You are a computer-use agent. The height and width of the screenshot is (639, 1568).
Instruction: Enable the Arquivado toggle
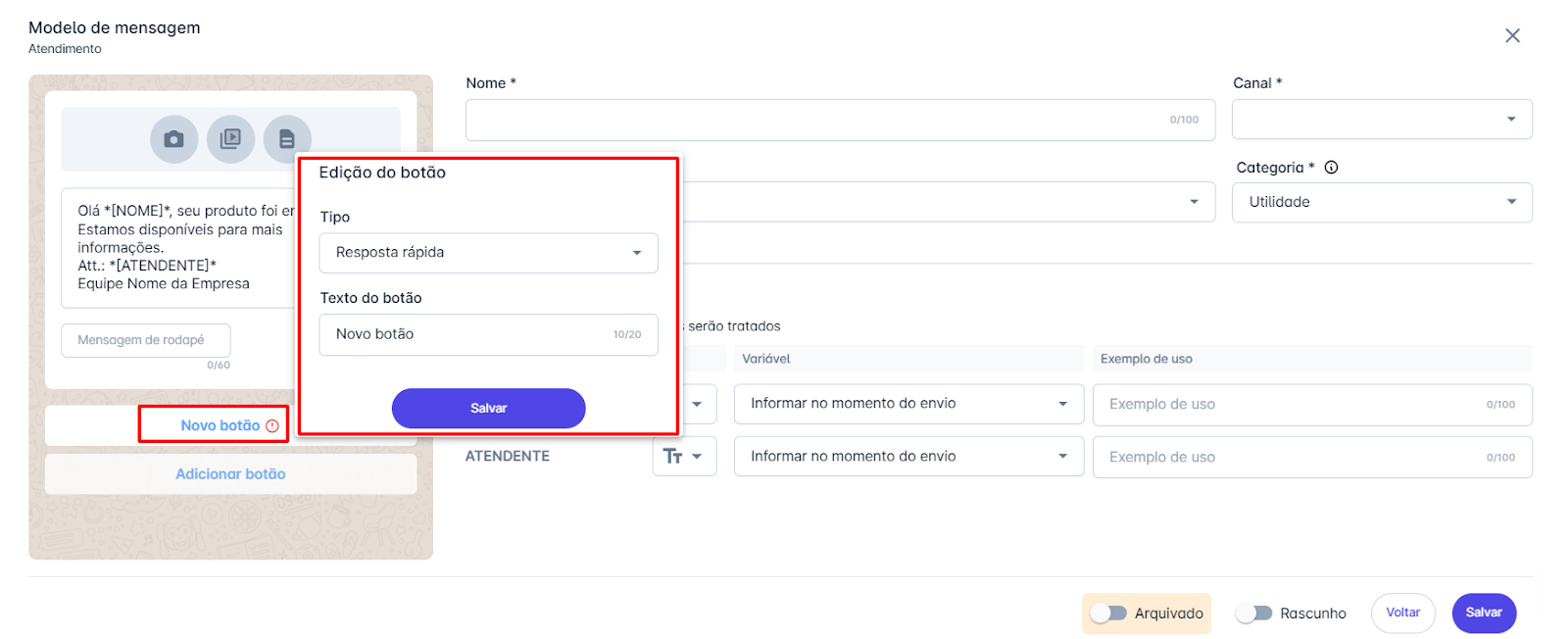click(x=1109, y=614)
